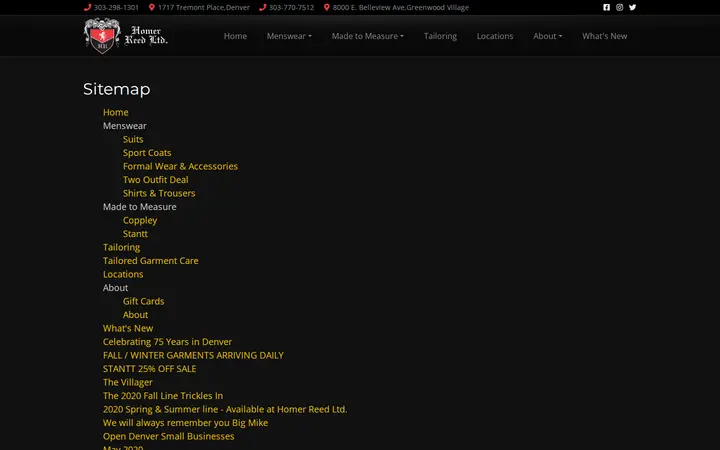Image resolution: width=720 pixels, height=450 pixels.
Task: Open Celebrating 75 Years in Denver link
Action: coord(167,342)
